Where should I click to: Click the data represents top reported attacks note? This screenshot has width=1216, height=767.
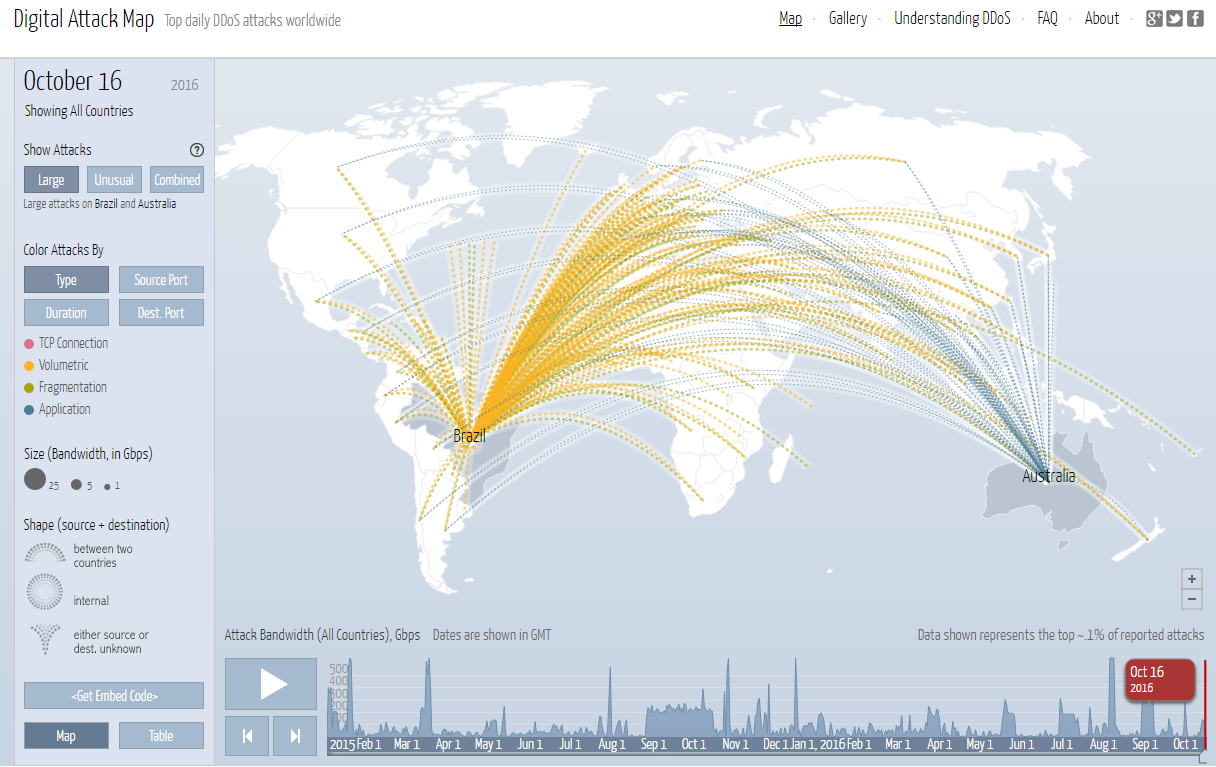tap(1061, 635)
